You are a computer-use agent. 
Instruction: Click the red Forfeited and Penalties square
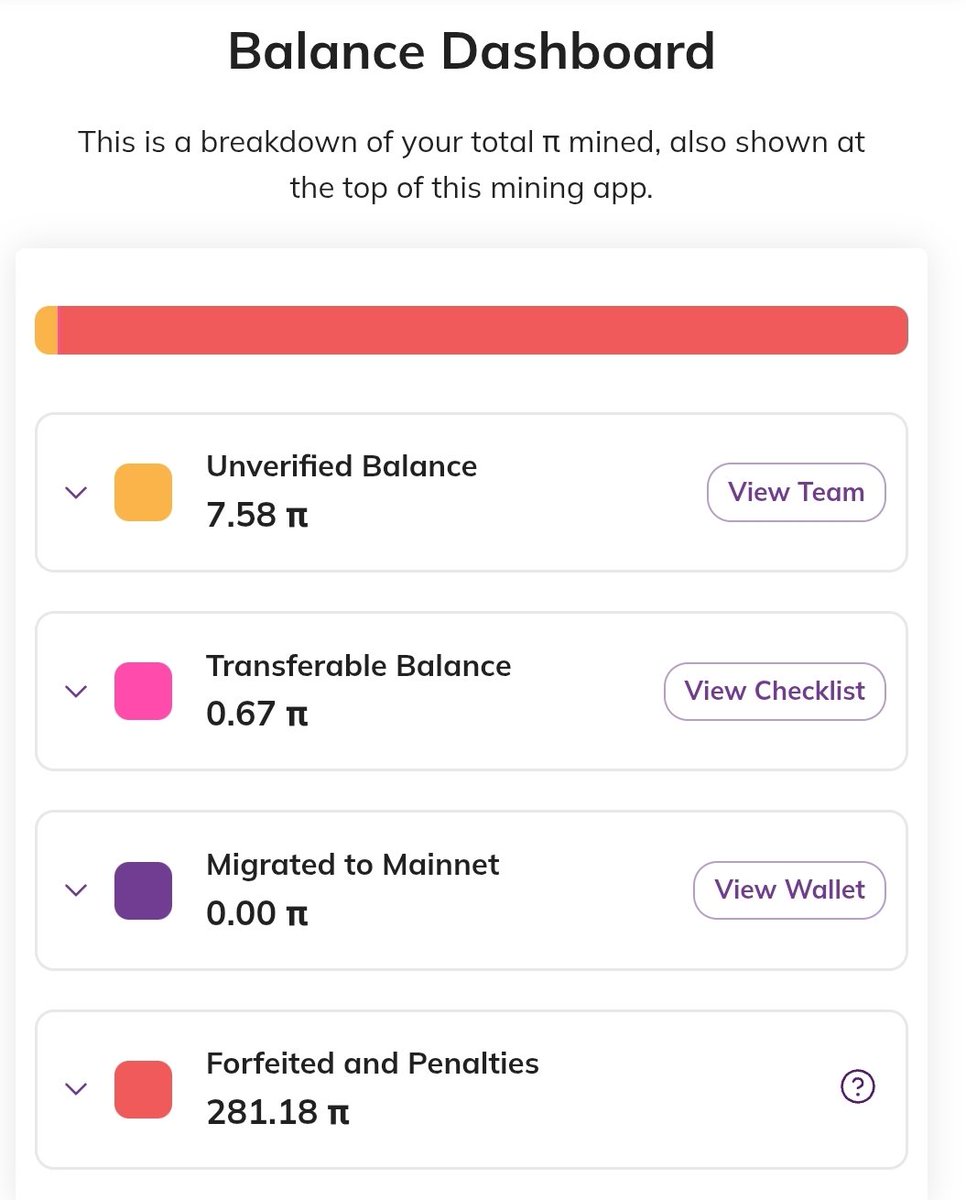tap(143, 1089)
